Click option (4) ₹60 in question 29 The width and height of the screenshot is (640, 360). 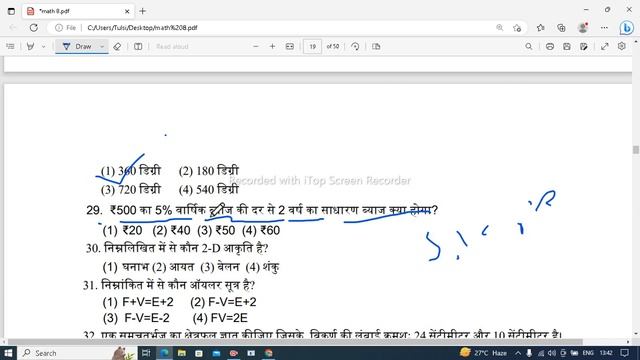pyautogui.click(x=261, y=231)
